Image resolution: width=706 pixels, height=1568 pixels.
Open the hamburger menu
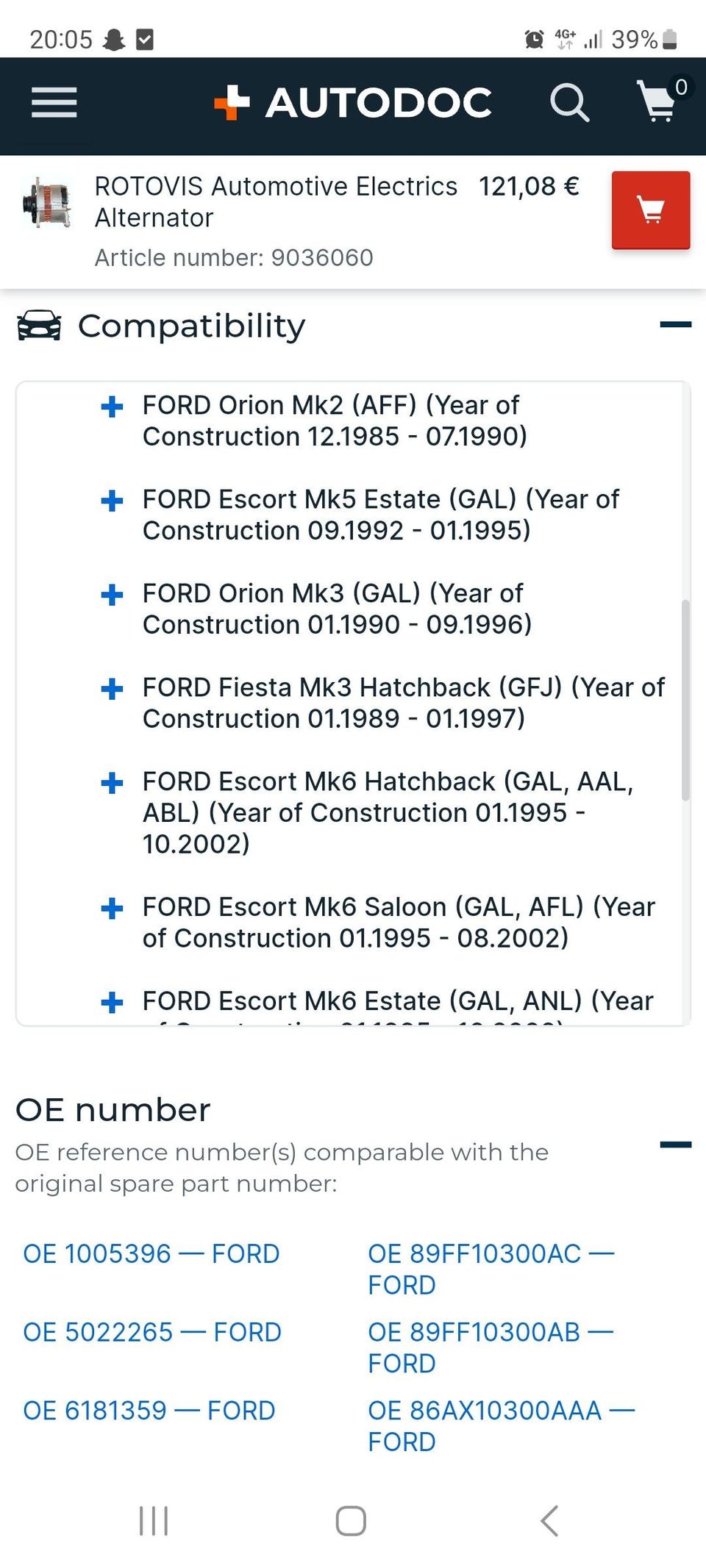point(54,102)
